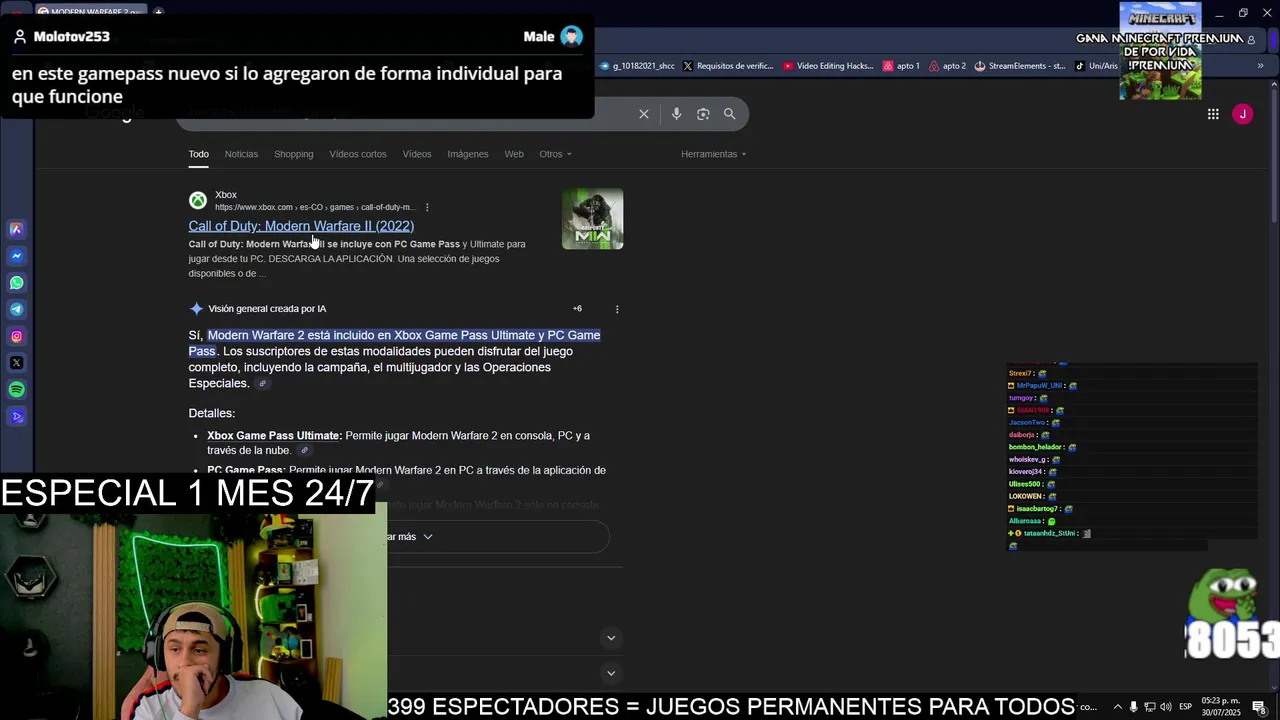The width and height of the screenshot is (1280, 720).
Task: Switch to the 'Noticias' tab
Action: 241,154
